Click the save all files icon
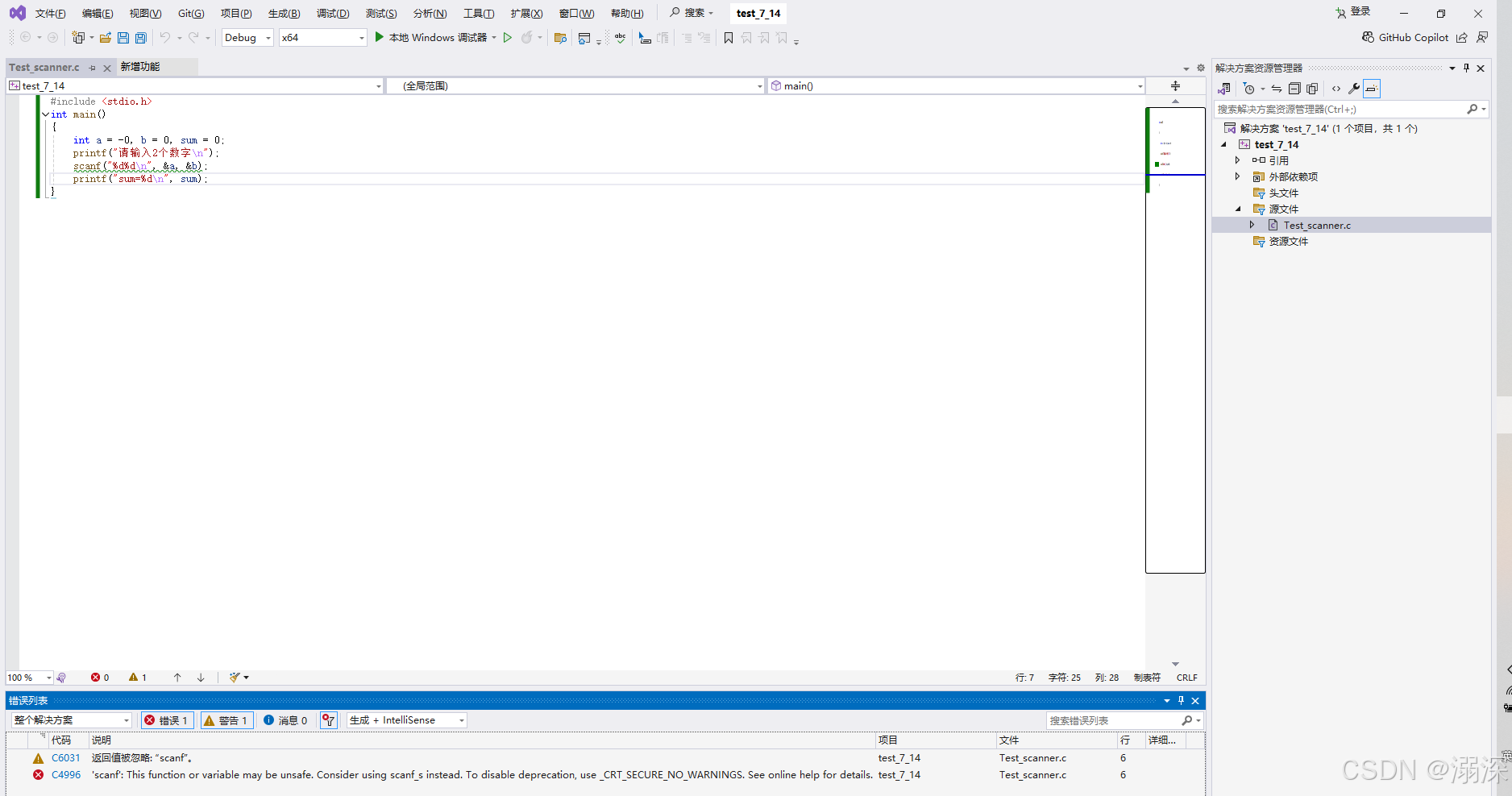Viewport: 1512px width, 796px height. (141, 38)
